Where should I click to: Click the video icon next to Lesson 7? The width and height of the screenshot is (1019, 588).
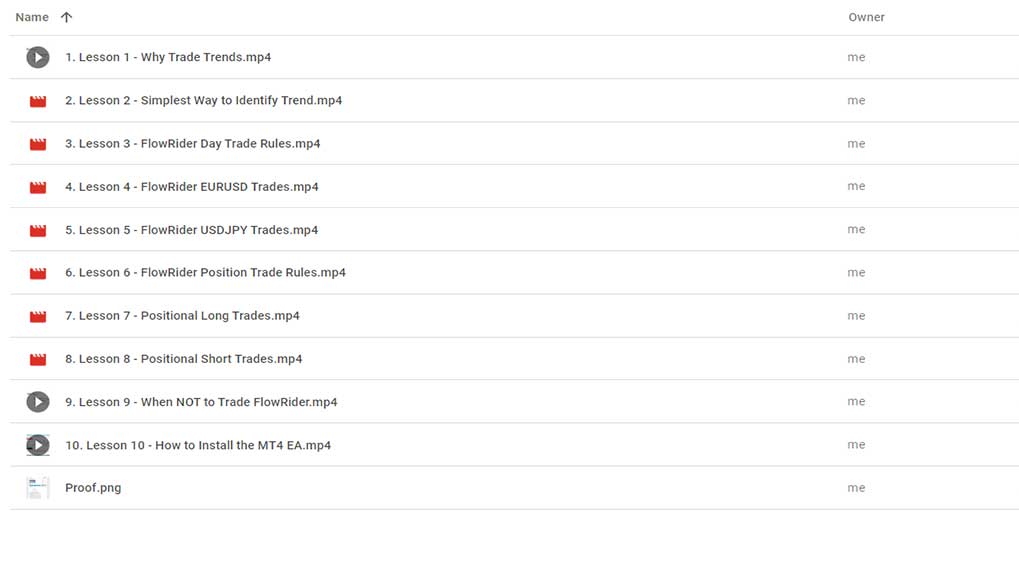pyautogui.click(x=38, y=316)
